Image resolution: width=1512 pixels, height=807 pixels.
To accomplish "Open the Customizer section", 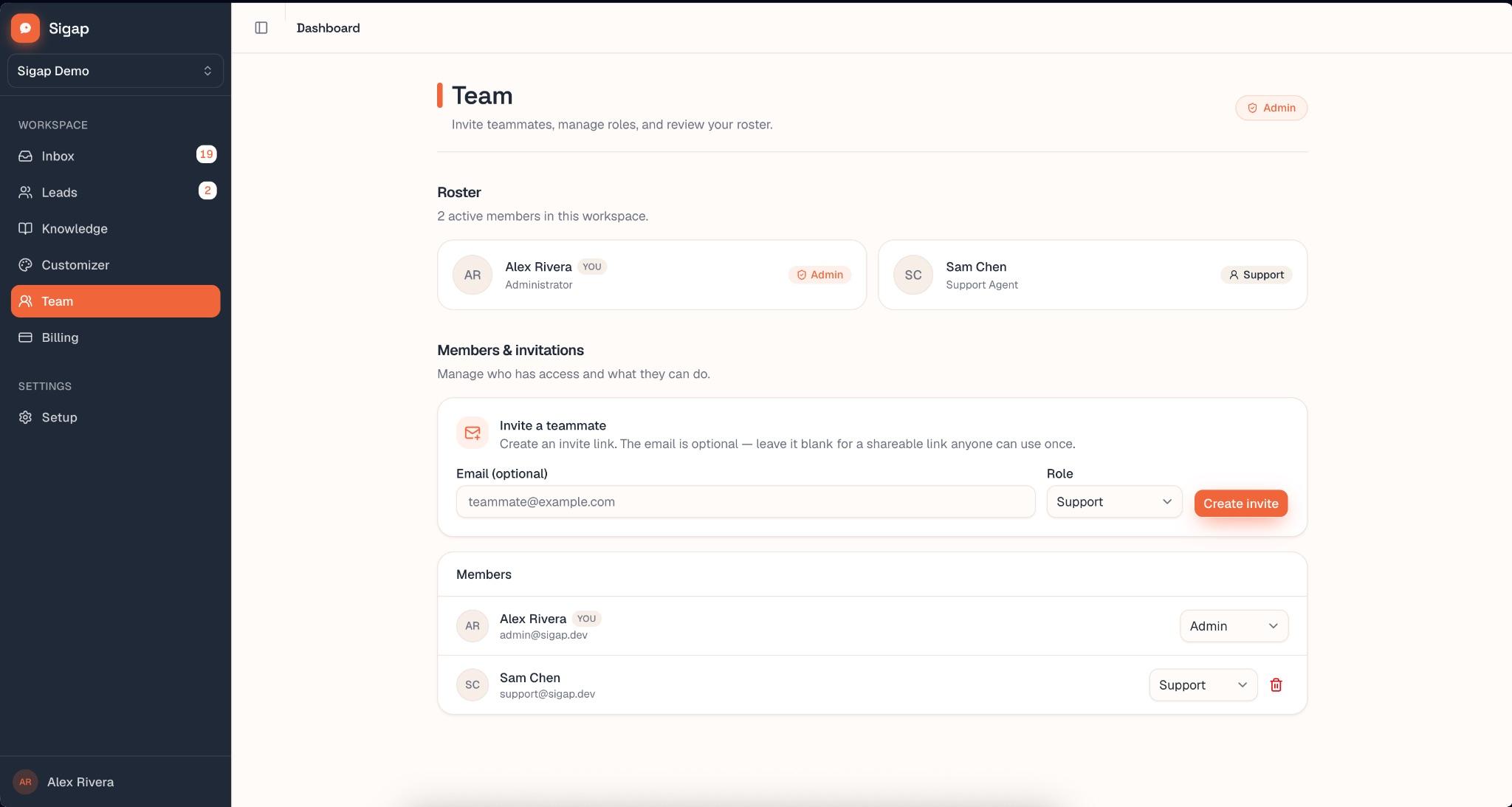I will 115,264.
